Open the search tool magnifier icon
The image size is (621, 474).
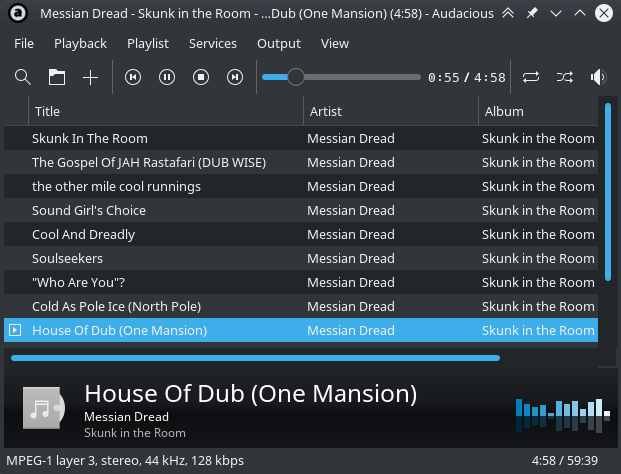(x=23, y=77)
